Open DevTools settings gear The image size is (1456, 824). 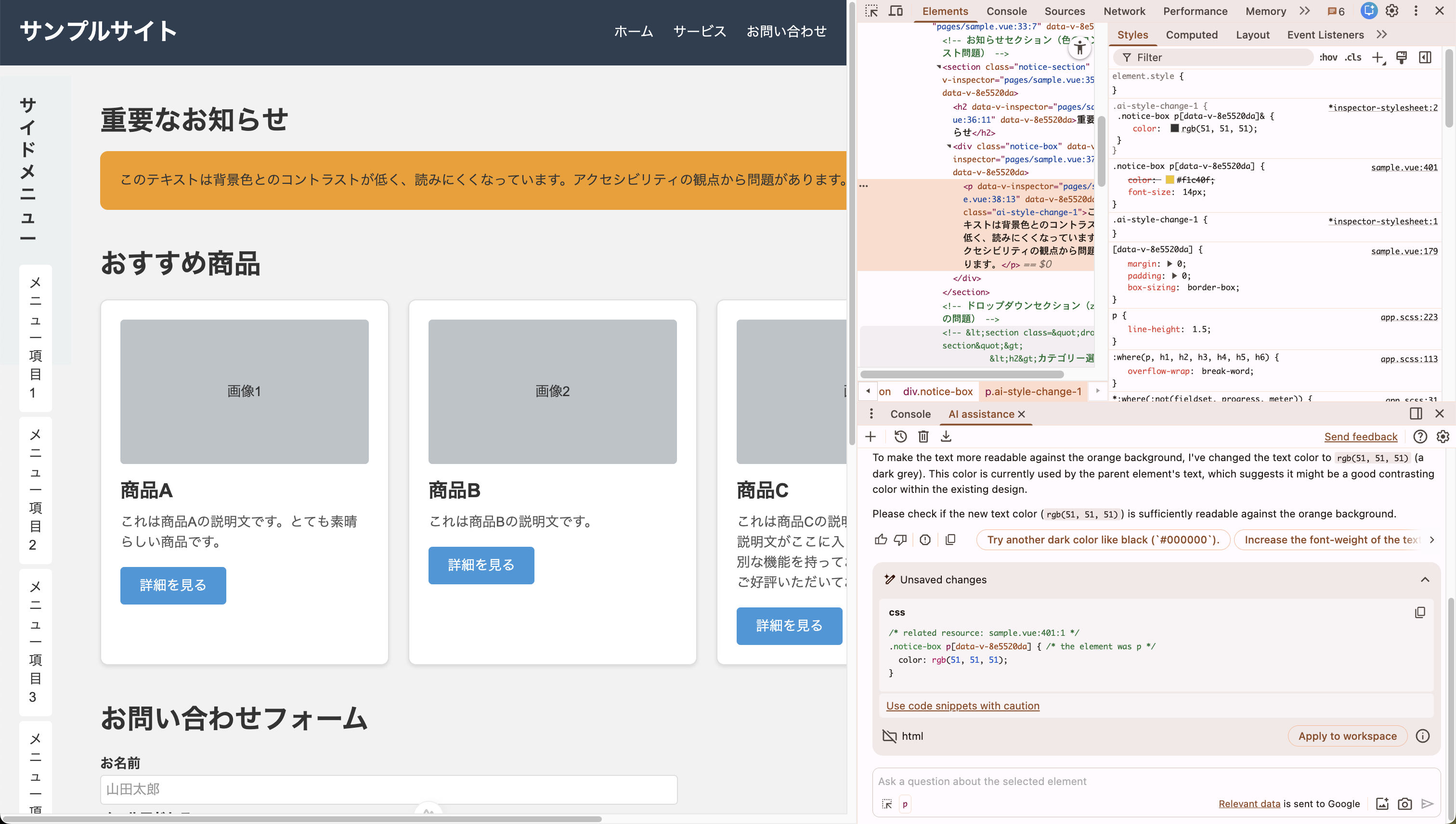[x=1392, y=11]
